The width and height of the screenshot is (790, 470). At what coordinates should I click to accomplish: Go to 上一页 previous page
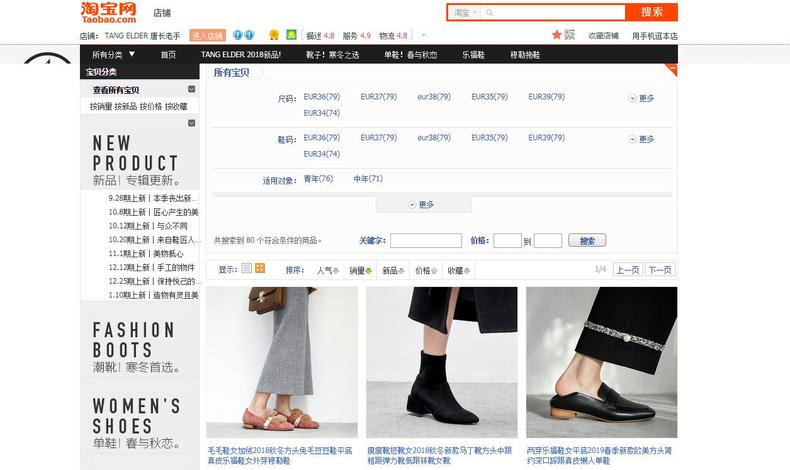(x=628, y=270)
